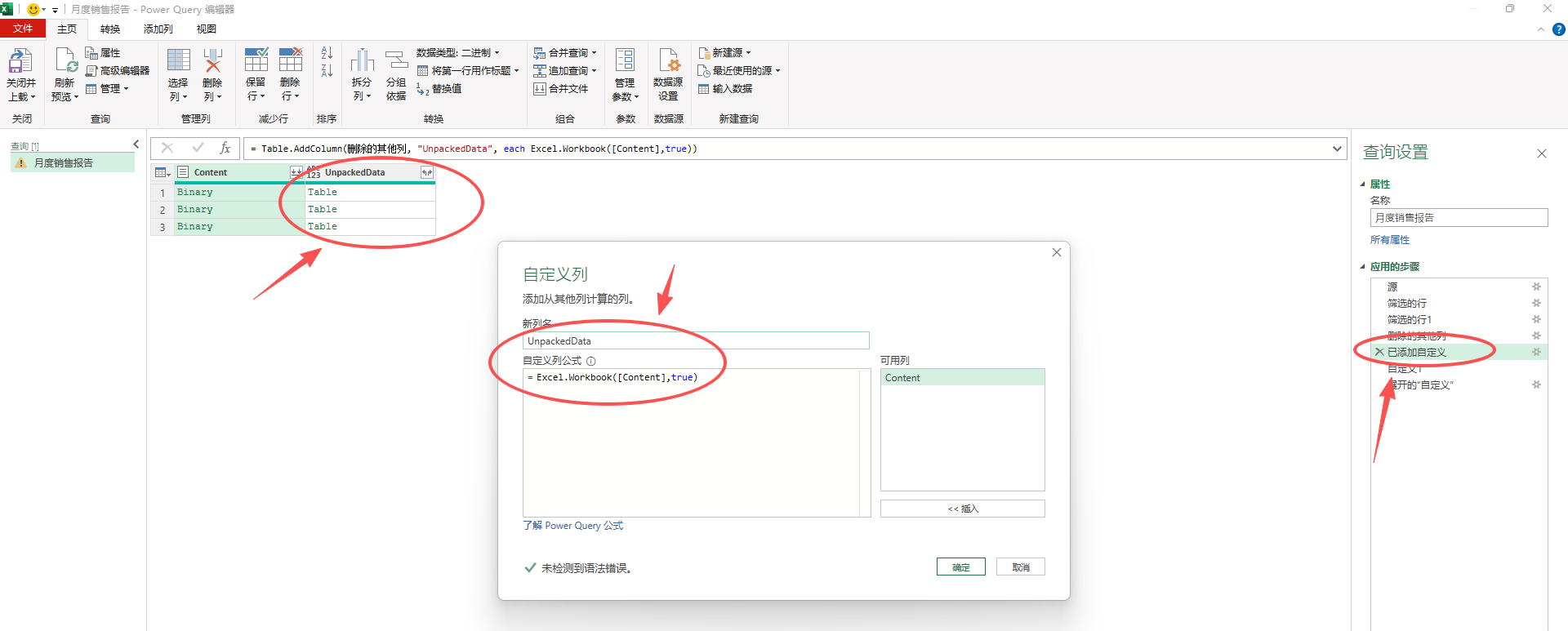Open the 了解 Power Query 公式 link
This screenshot has width=1568, height=631.
coord(572,526)
